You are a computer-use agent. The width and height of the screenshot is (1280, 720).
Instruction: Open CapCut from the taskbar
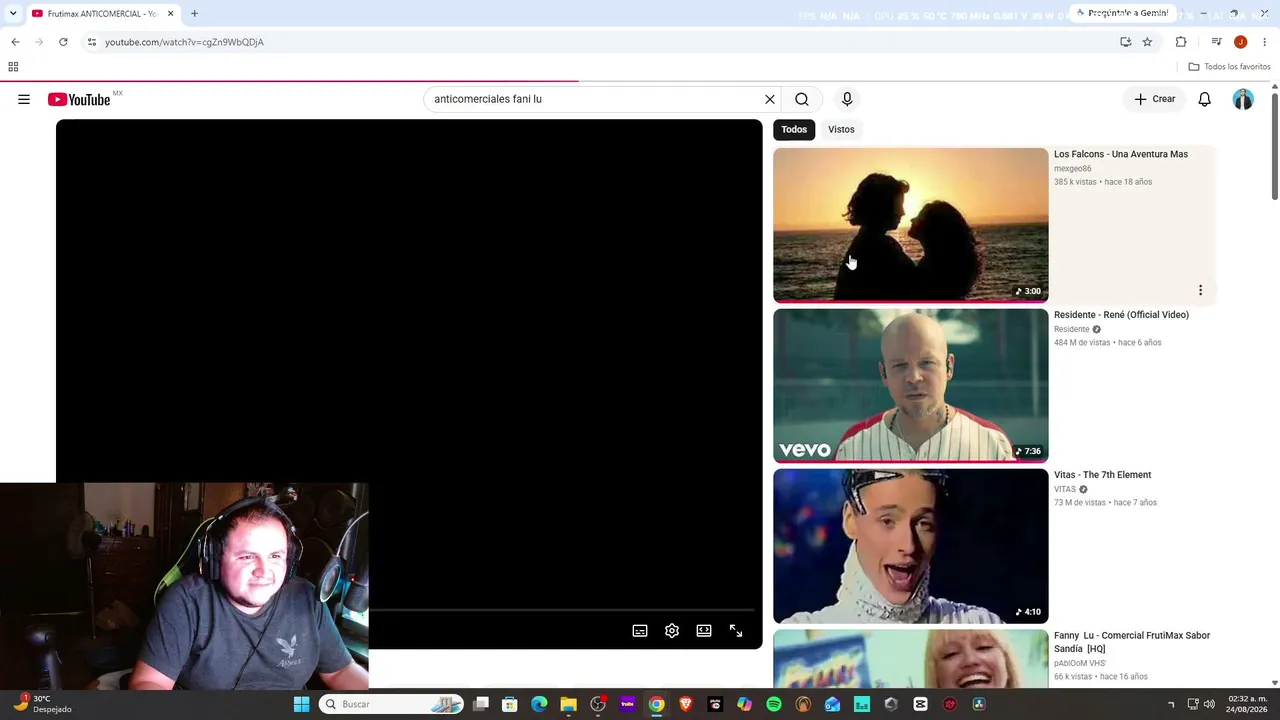921,704
